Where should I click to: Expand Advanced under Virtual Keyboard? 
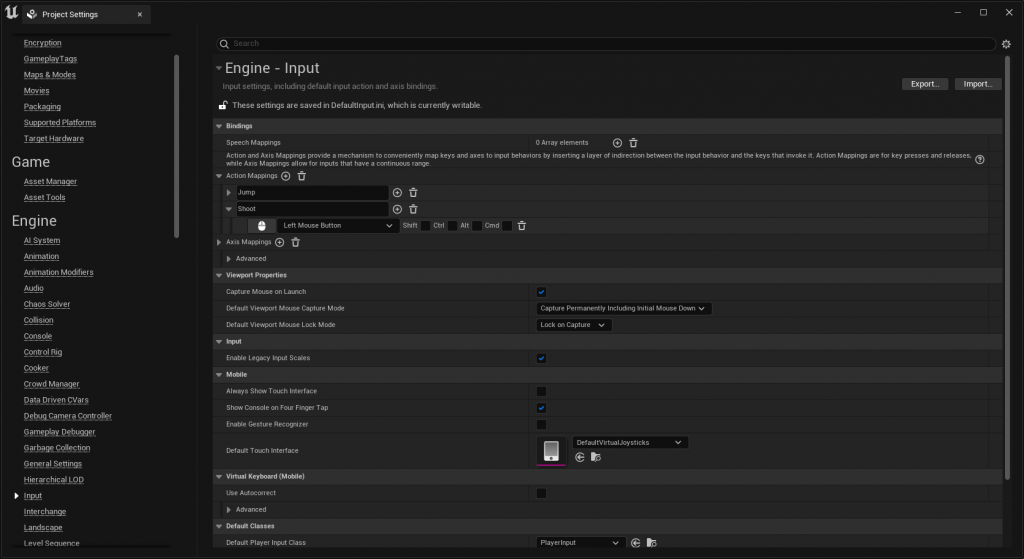[x=229, y=510]
